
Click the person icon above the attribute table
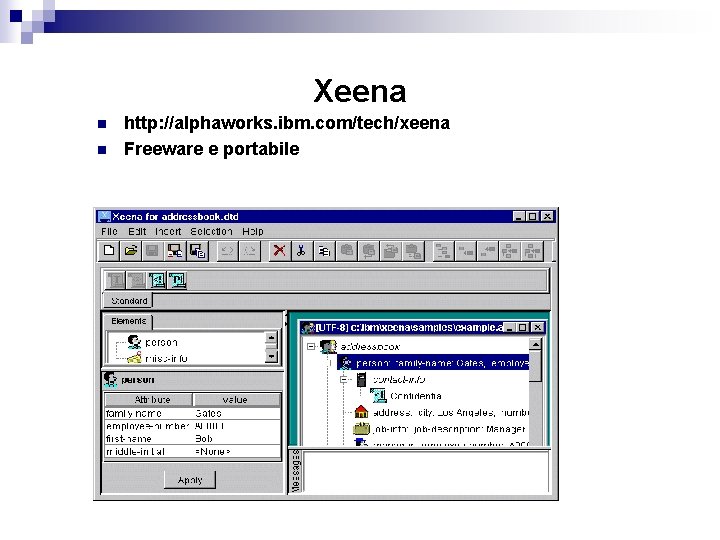click(x=110, y=380)
